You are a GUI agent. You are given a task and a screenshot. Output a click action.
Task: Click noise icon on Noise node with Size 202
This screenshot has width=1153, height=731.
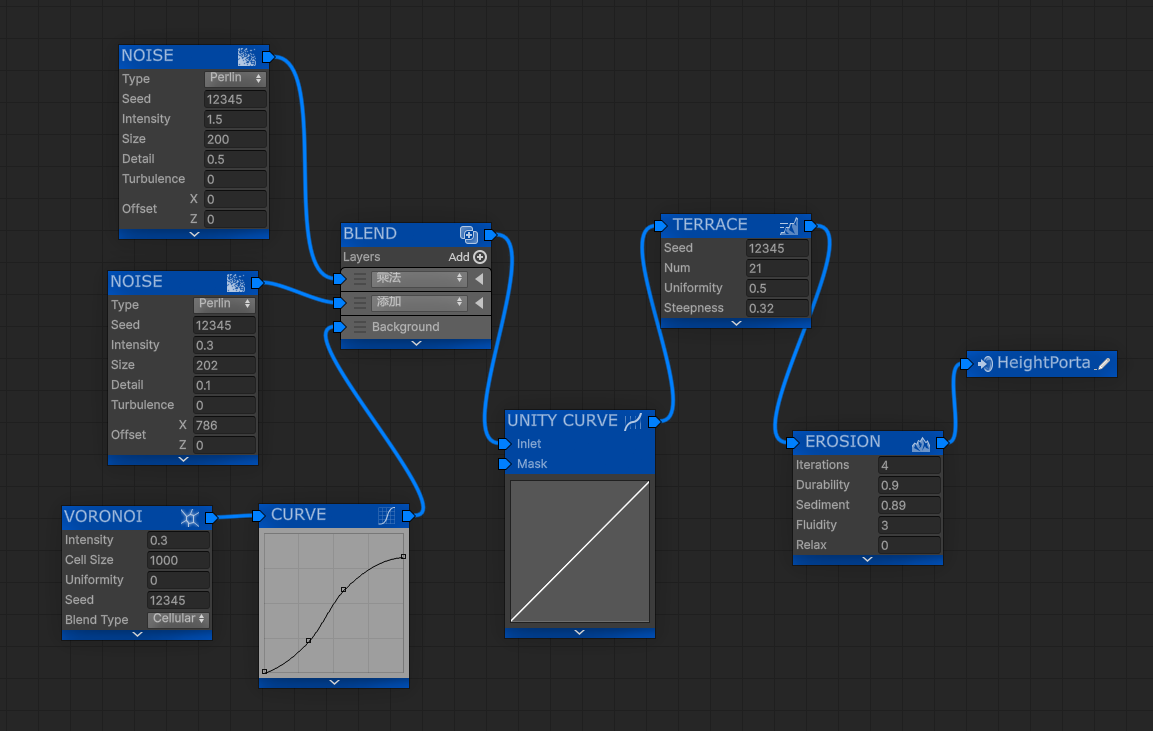236,282
